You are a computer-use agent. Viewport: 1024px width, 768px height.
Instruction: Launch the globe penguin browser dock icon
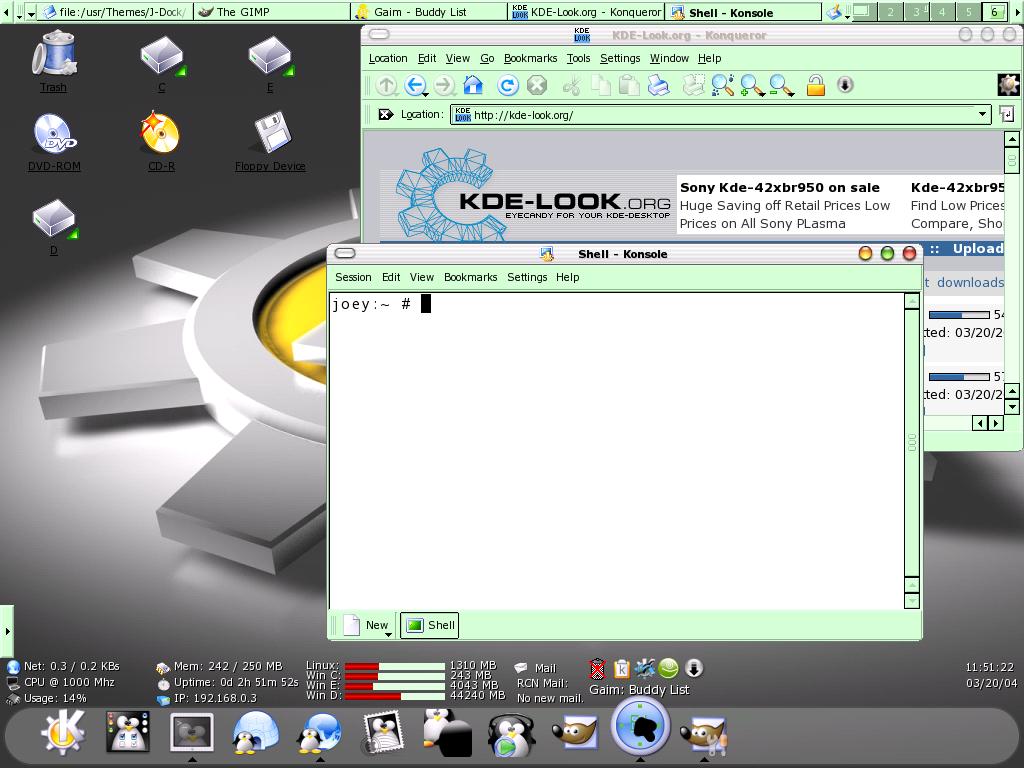pyautogui.click(x=319, y=733)
